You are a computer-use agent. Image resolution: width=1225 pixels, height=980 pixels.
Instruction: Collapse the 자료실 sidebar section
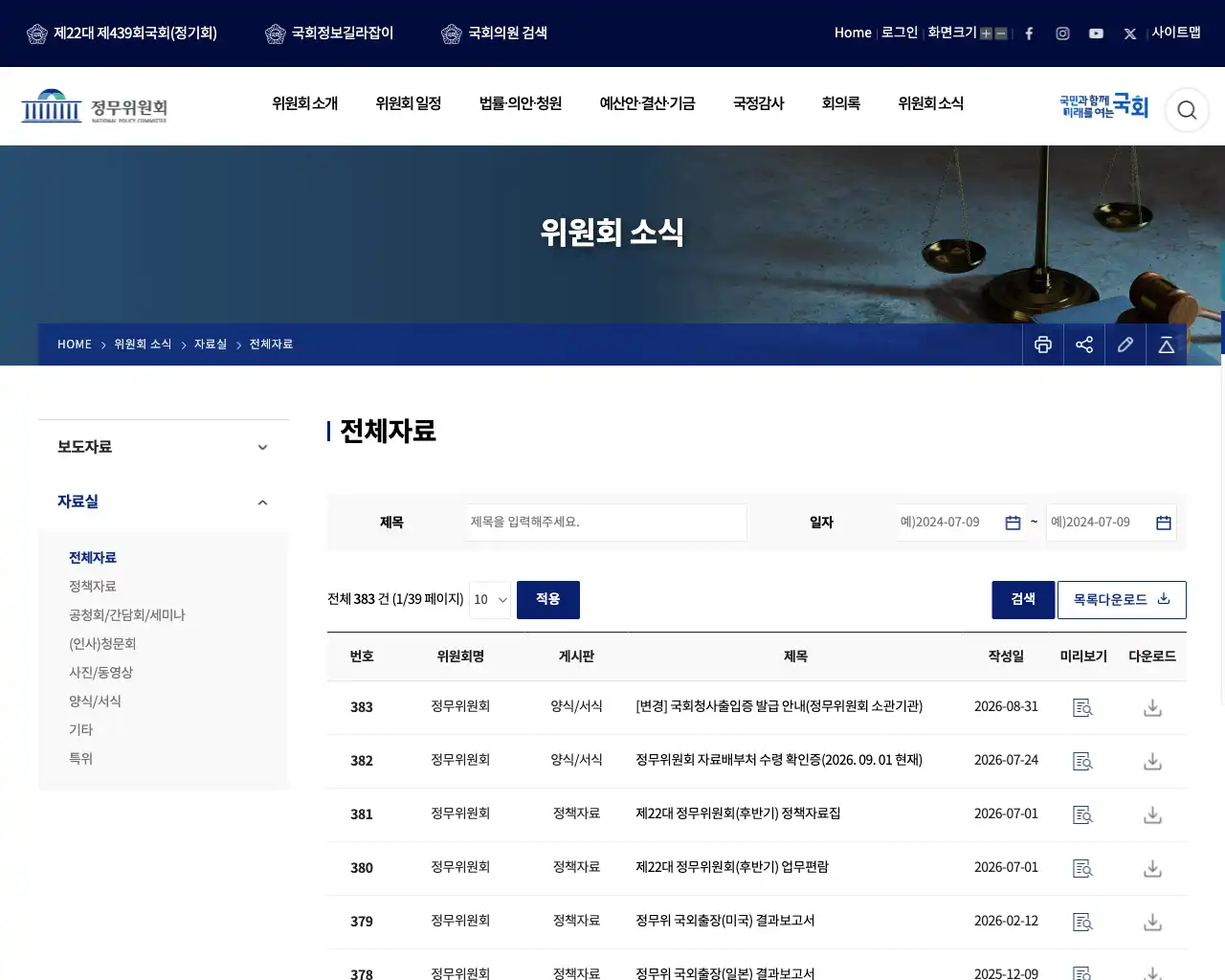(164, 501)
